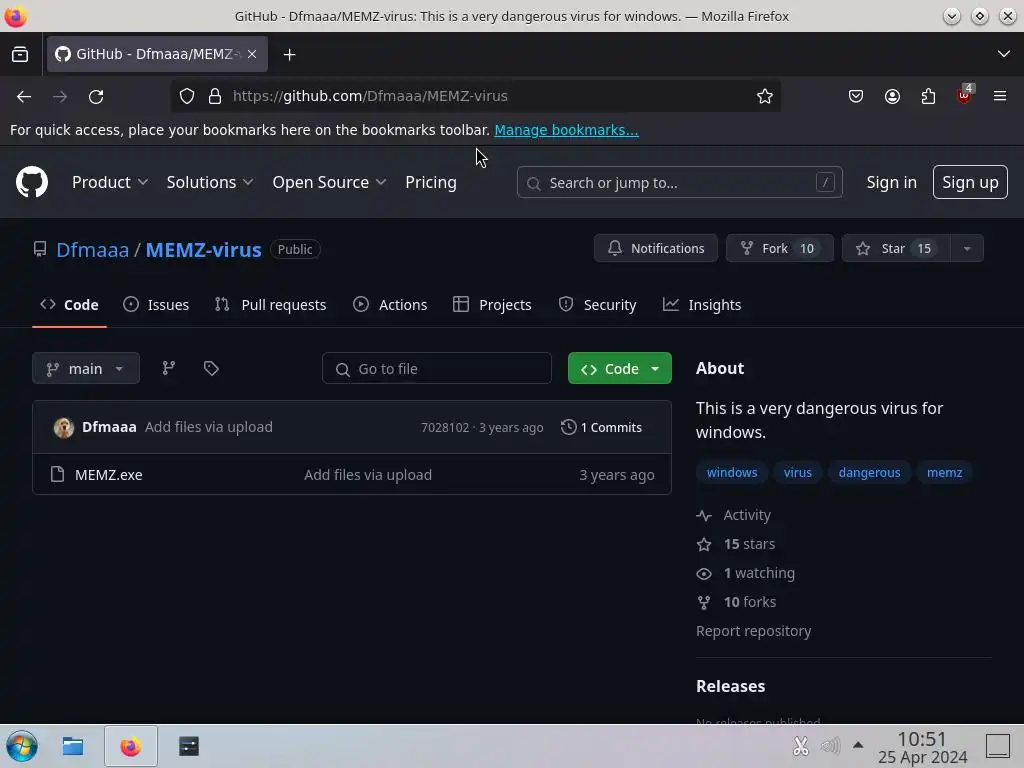List all tabs dropdown arrow
The image size is (1024, 768).
pyautogui.click(x=1004, y=54)
